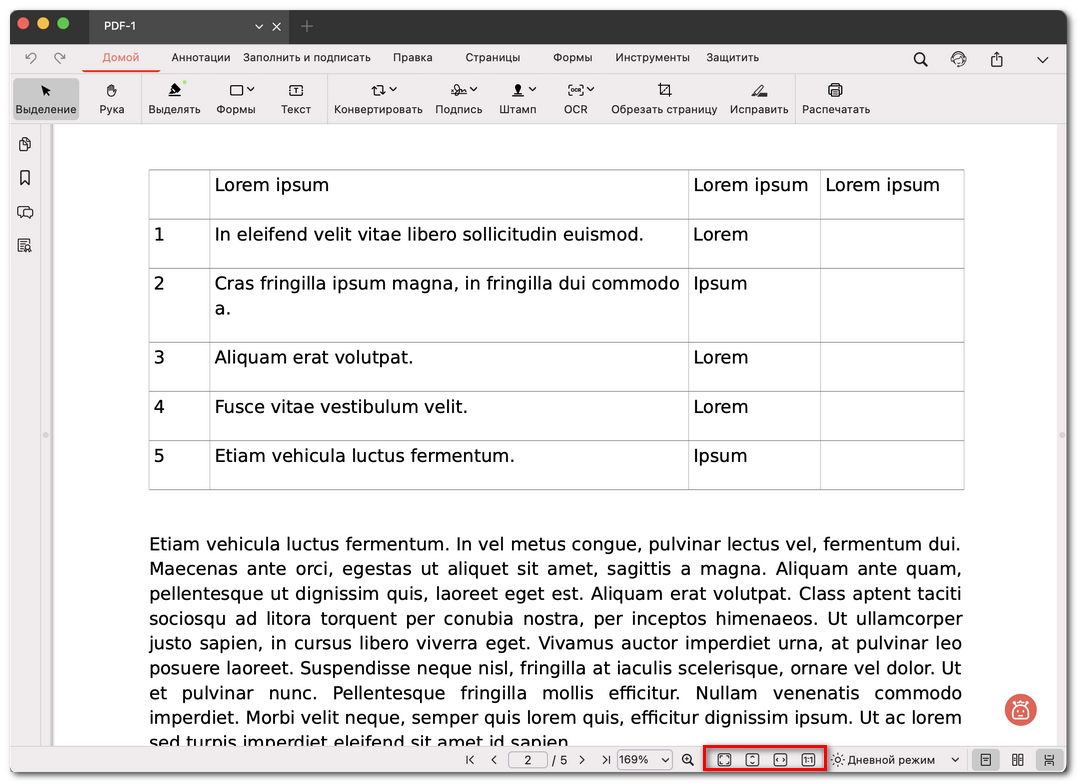Click Crop page (Обрезать страницу) tool
1078x783 pixels.
pos(664,98)
